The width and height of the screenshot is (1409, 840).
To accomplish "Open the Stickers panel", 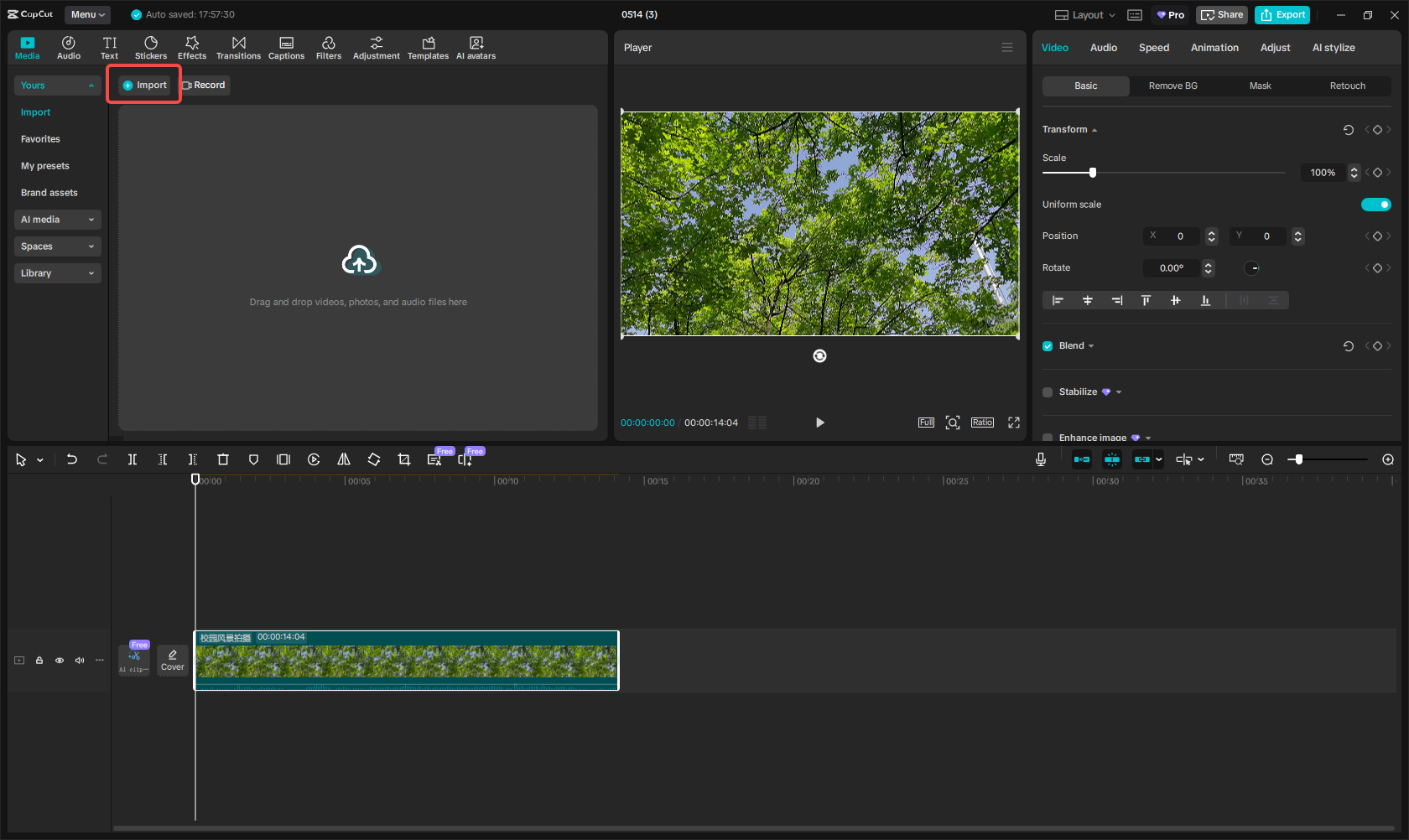I will 151,46.
